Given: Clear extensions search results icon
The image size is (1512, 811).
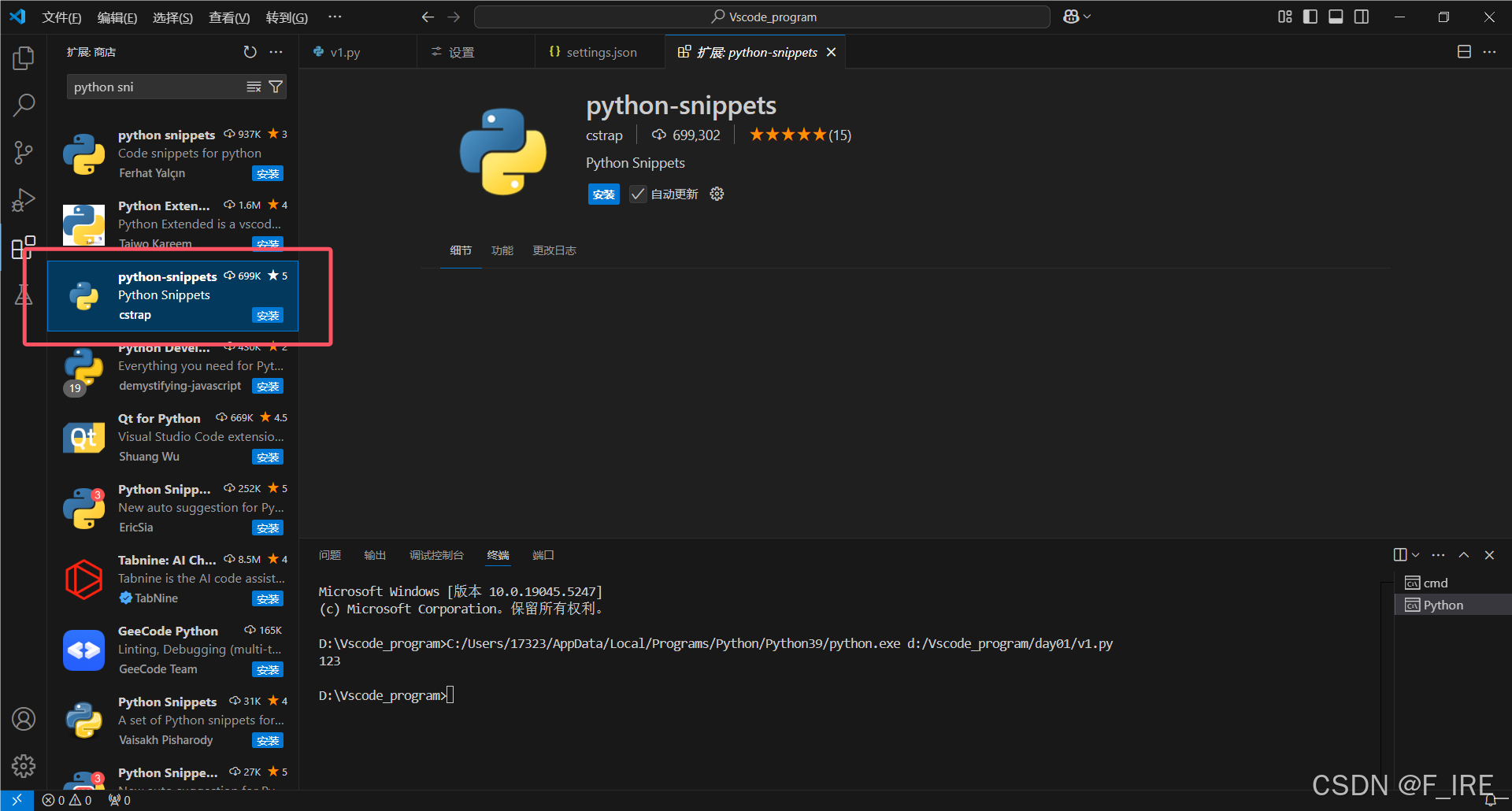Looking at the screenshot, I should click(x=254, y=87).
